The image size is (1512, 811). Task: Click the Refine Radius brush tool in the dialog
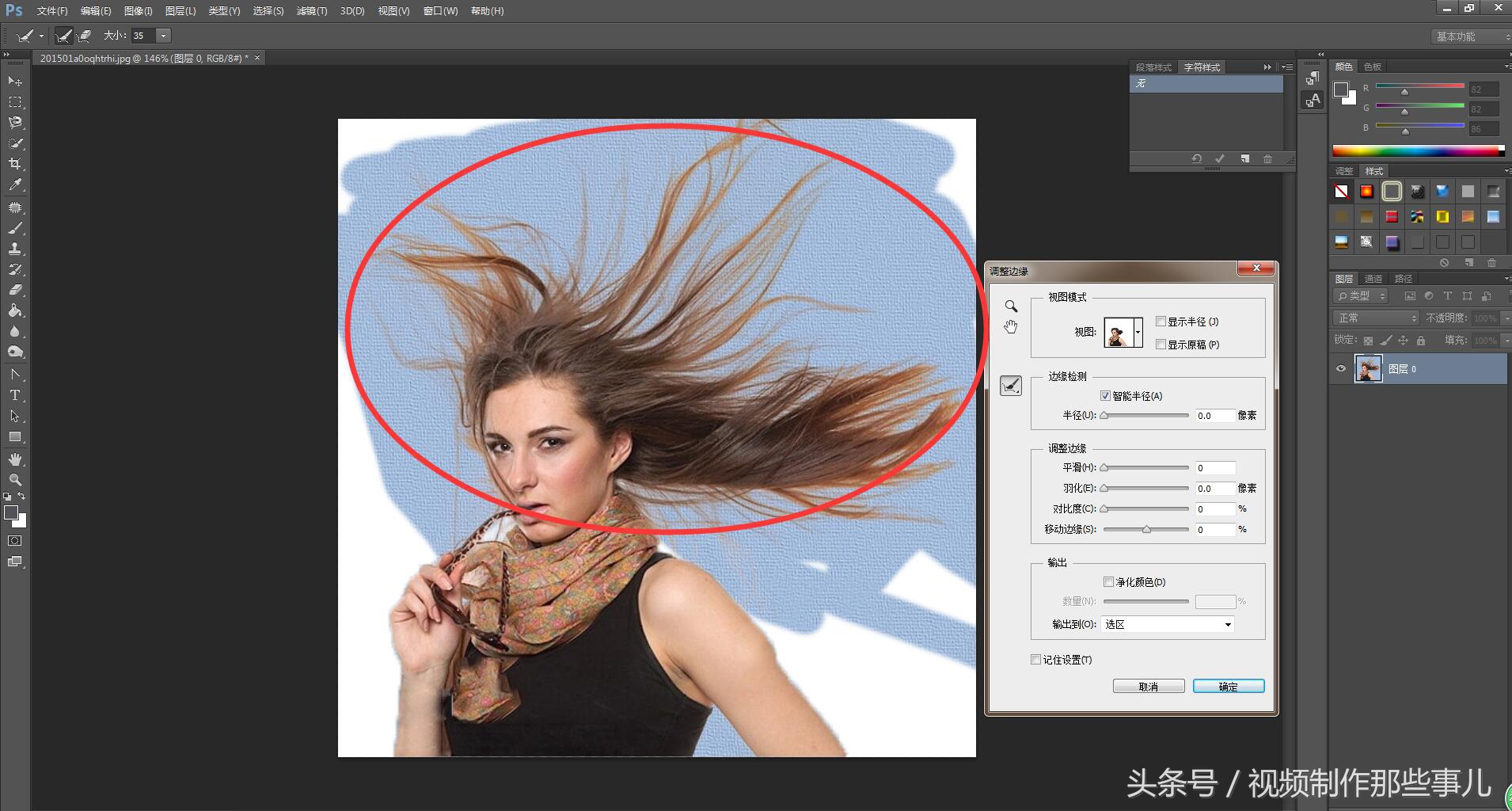click(x=1011, y=386)
